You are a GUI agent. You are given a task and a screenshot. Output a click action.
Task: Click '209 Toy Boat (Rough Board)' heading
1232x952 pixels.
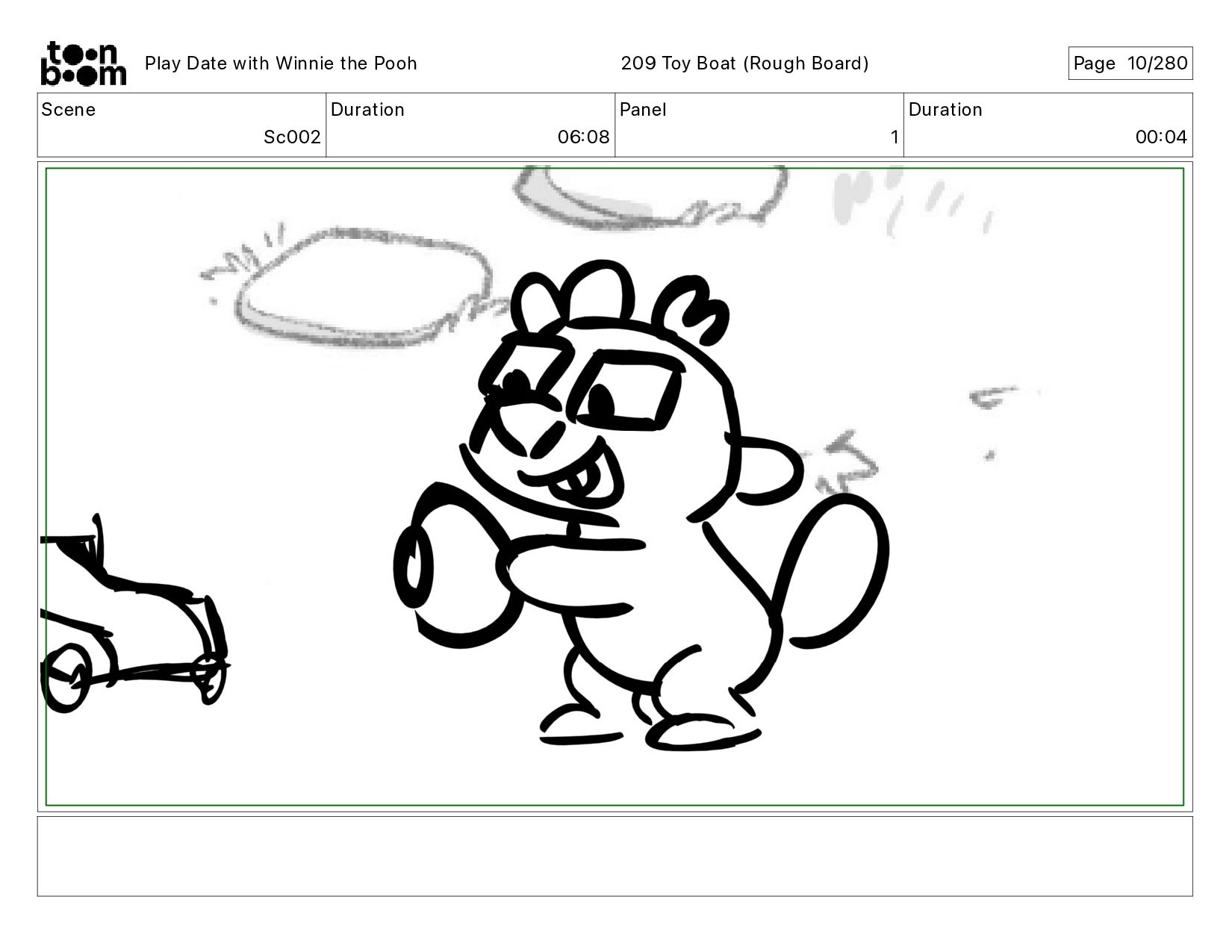pyautogui.click(x=744, y=63)
